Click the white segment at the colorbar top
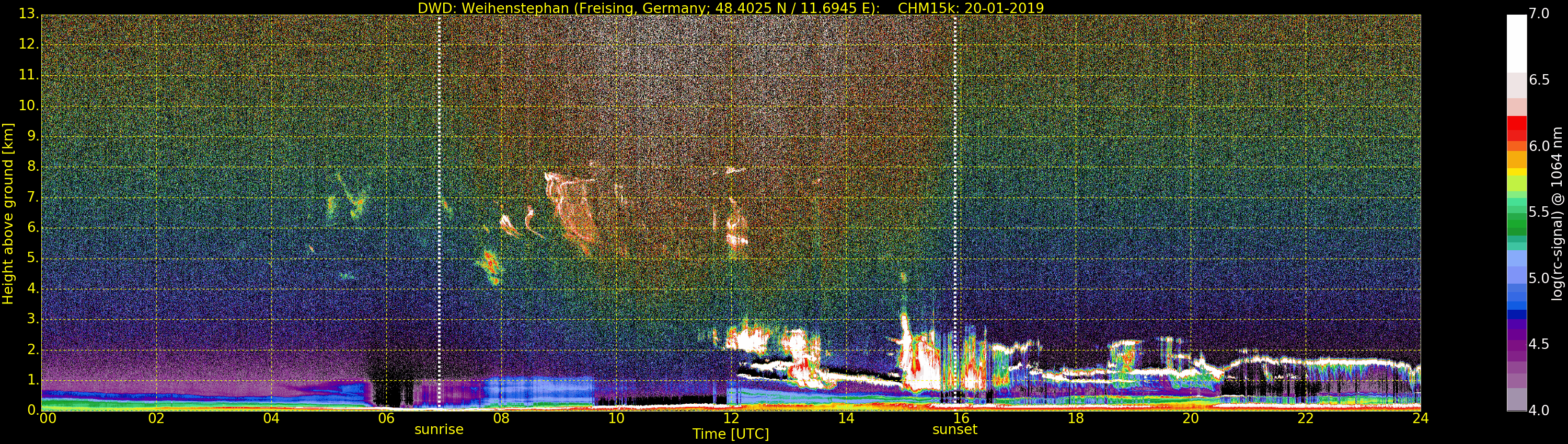 tap(1516, 44)
